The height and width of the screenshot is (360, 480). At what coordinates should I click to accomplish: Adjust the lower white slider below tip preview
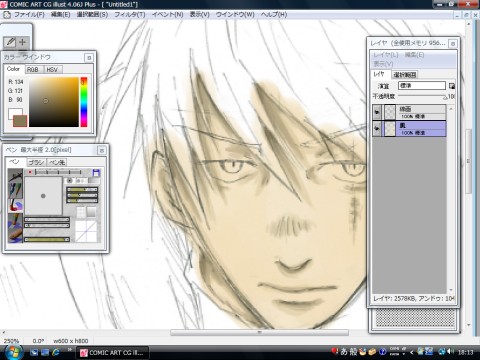47,225
